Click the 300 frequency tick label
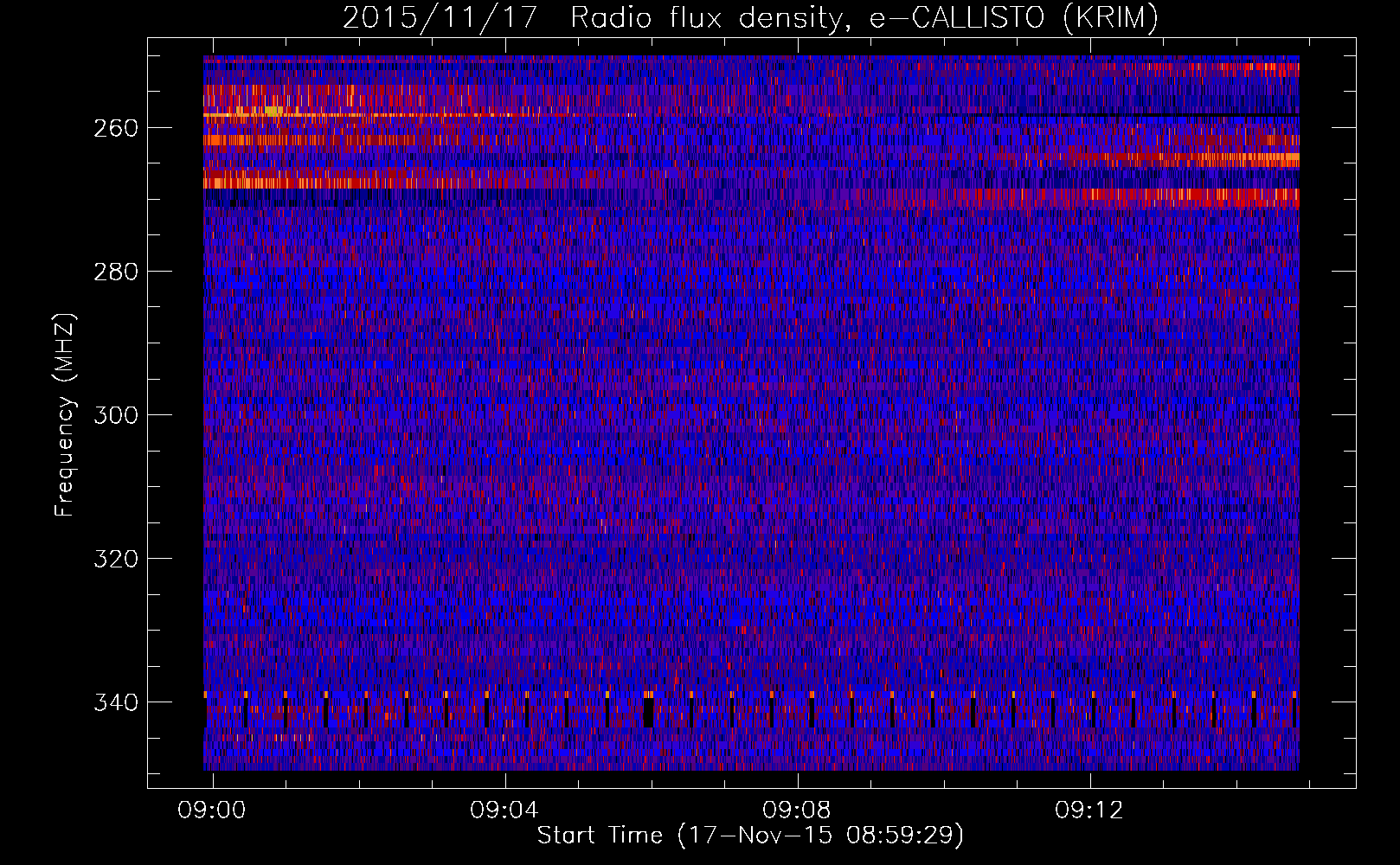Image resolution: width=1400 pixels, height=865 pixels. (x=115, y=415)
